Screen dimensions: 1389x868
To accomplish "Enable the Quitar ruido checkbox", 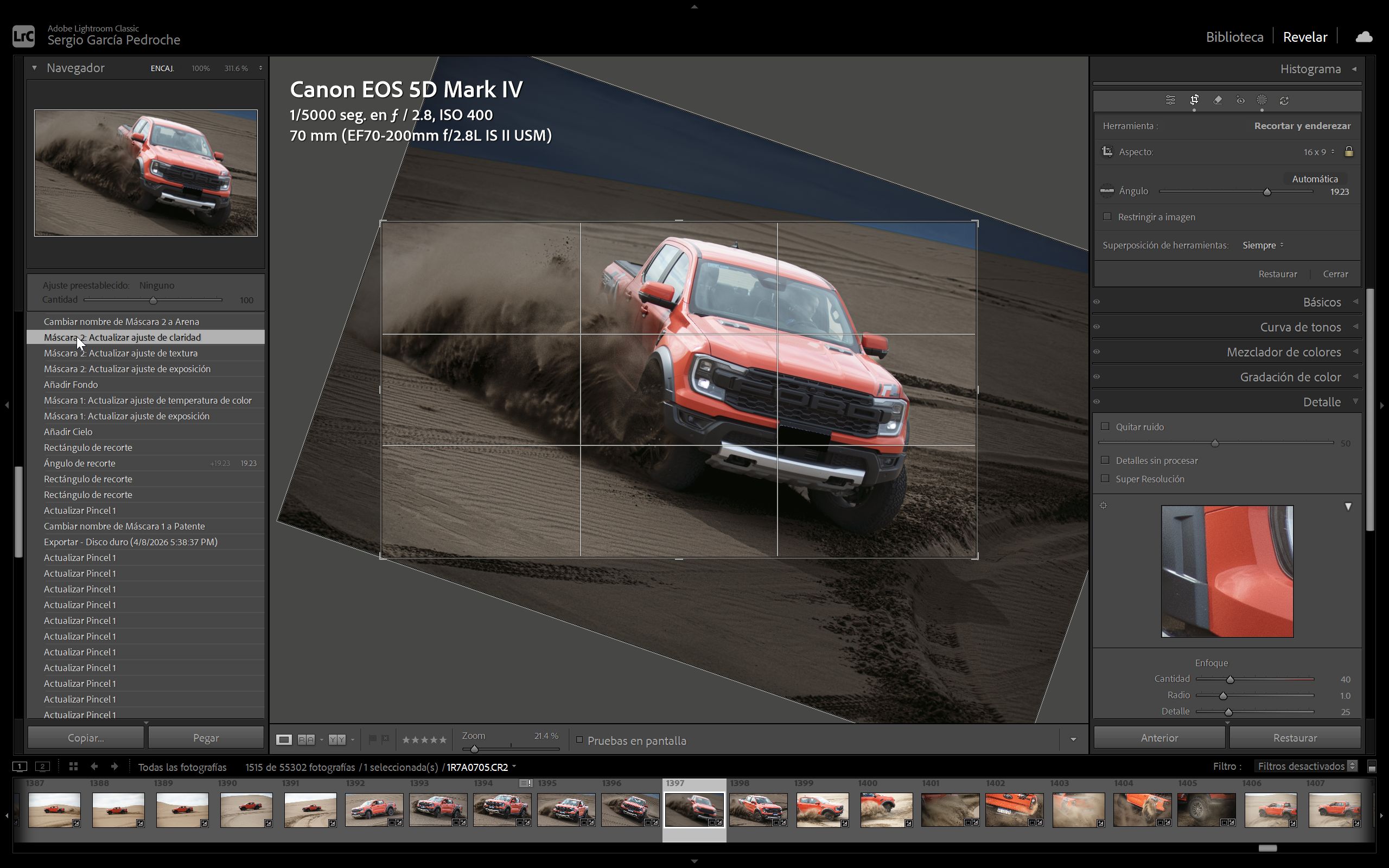I will tap(1105, 426).
